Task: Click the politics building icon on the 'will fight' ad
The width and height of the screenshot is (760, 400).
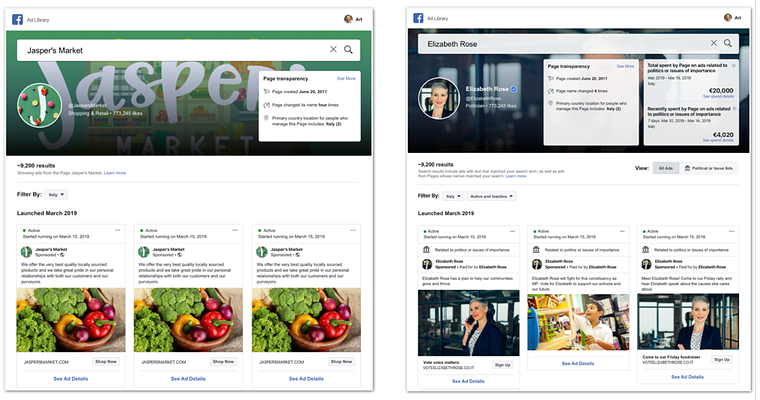Action: pos(536,250)
